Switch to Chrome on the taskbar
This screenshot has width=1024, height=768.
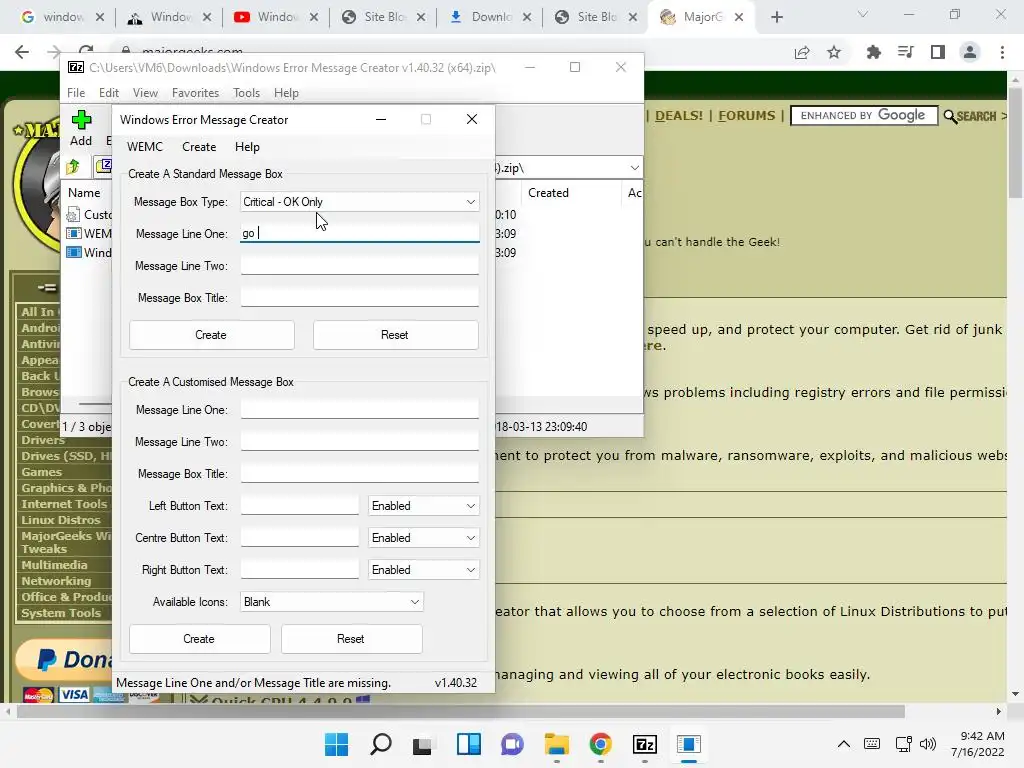point(600,744)
